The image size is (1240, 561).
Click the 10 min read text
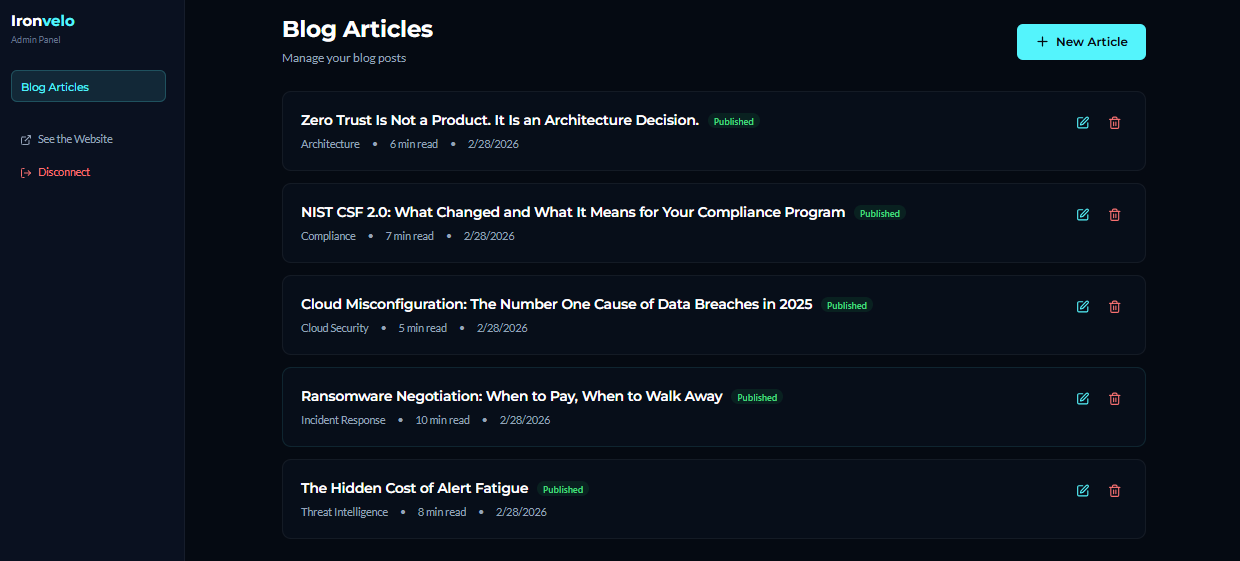click(x=443, y=420)
